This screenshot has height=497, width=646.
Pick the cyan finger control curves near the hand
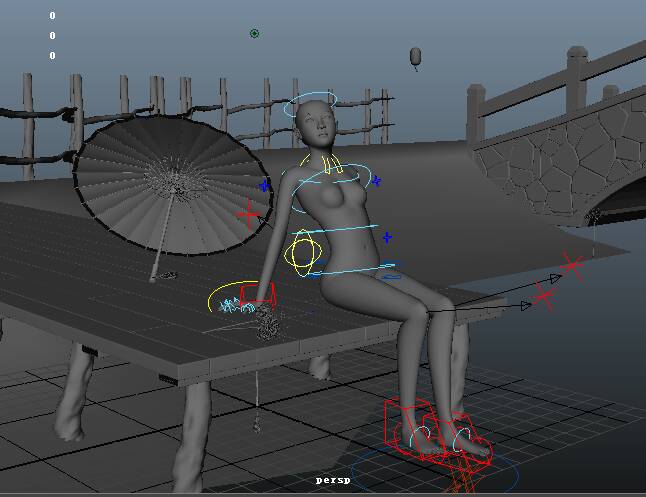(237, 306)
